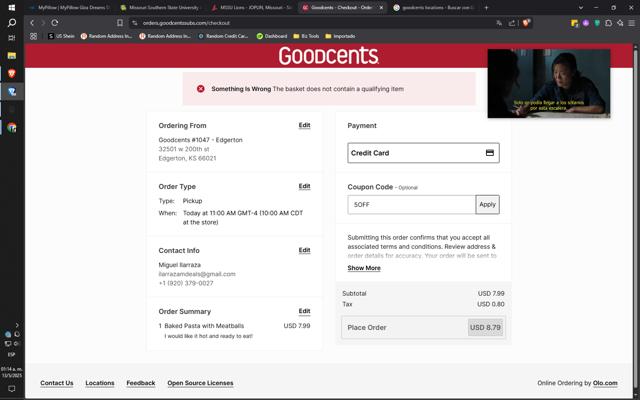The width and height of the screenshot is (640, 400).
Task: Open the translate page icon
Action: coord(499,23)
